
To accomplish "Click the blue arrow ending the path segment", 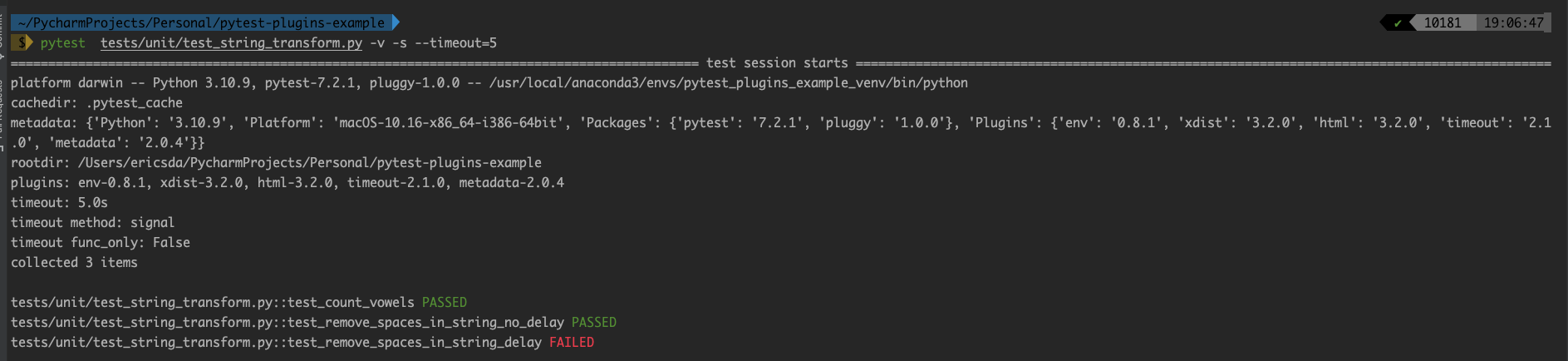I will (396, 22).
